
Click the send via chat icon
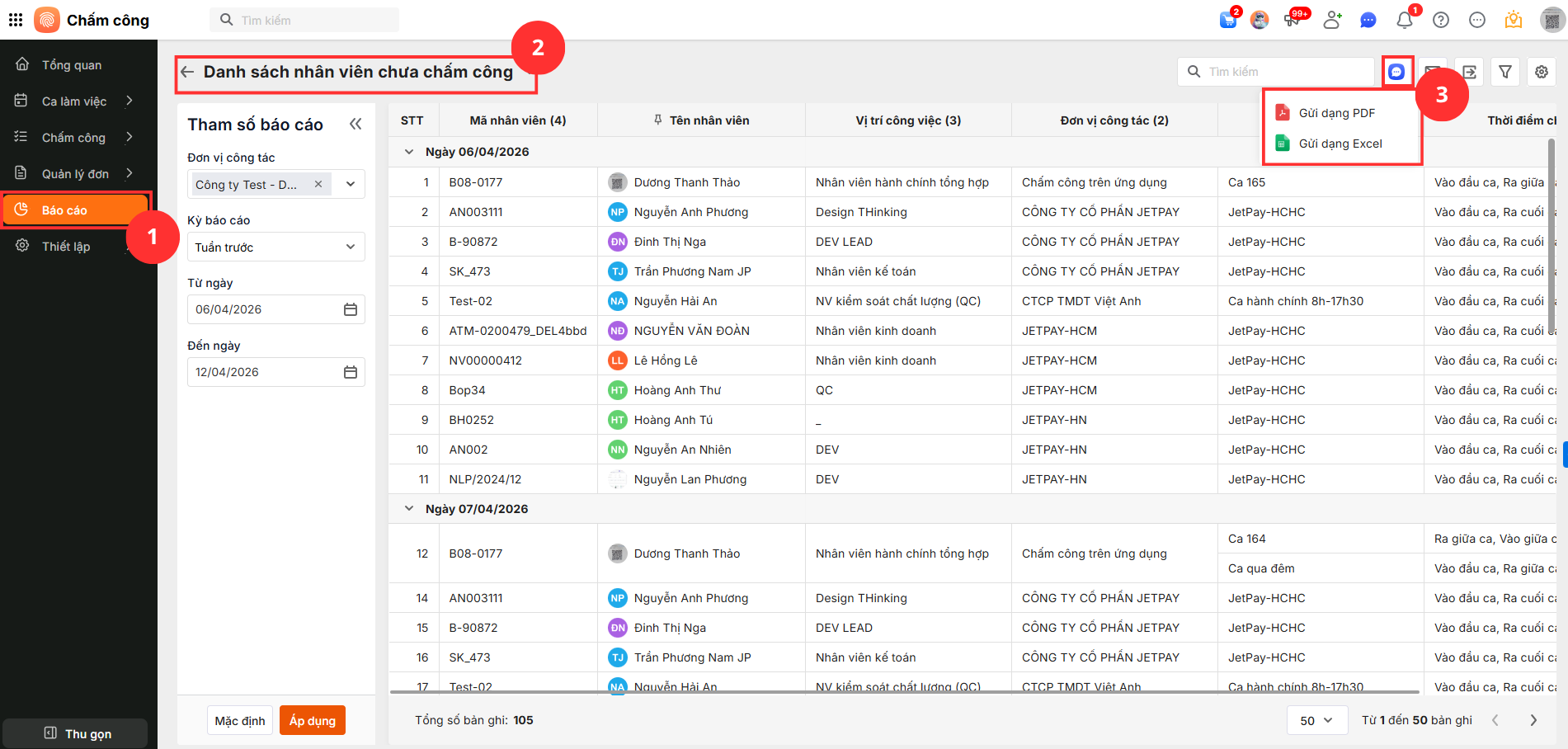1396,72
